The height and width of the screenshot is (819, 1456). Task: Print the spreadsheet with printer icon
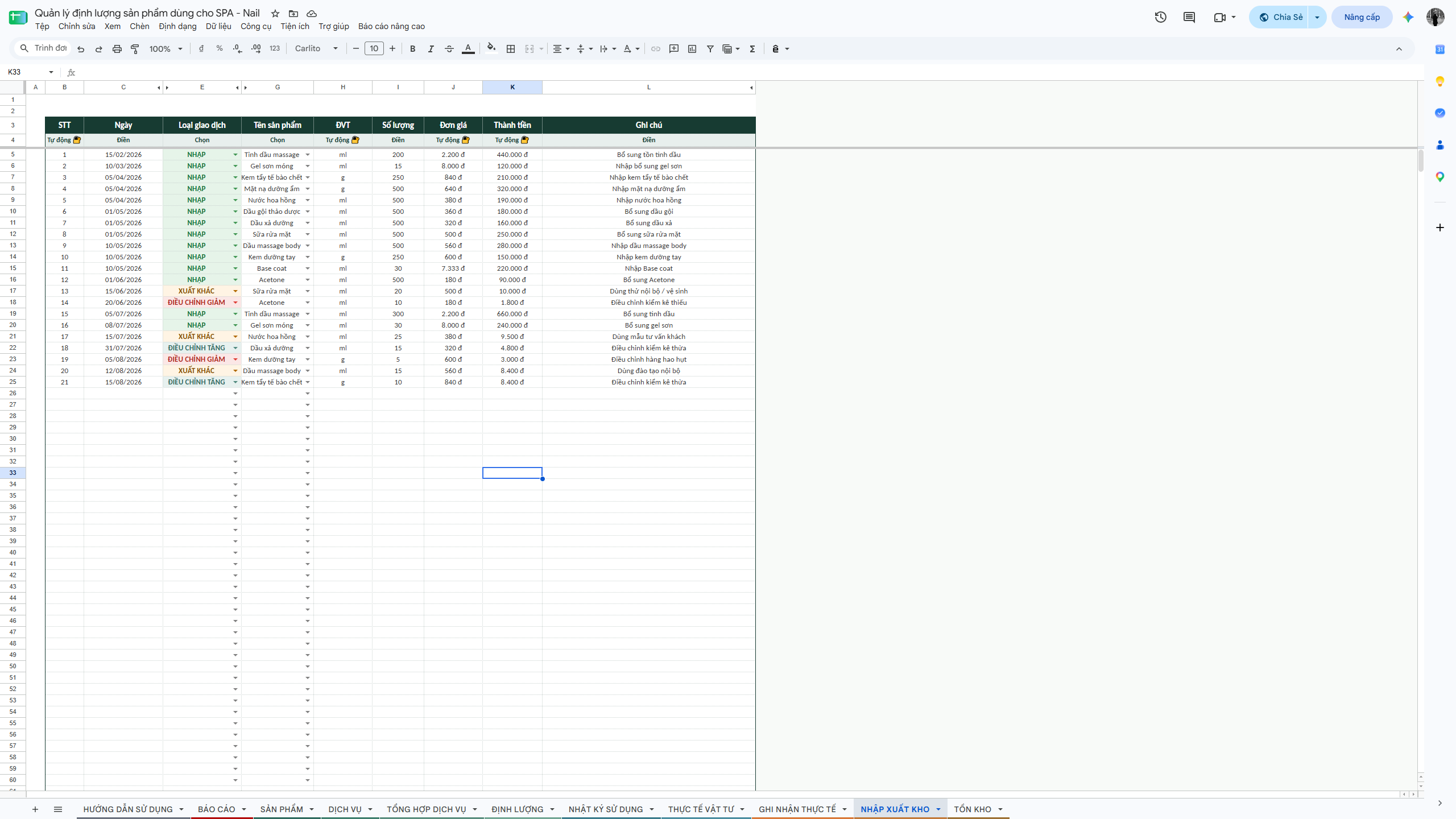click(117, 49)
